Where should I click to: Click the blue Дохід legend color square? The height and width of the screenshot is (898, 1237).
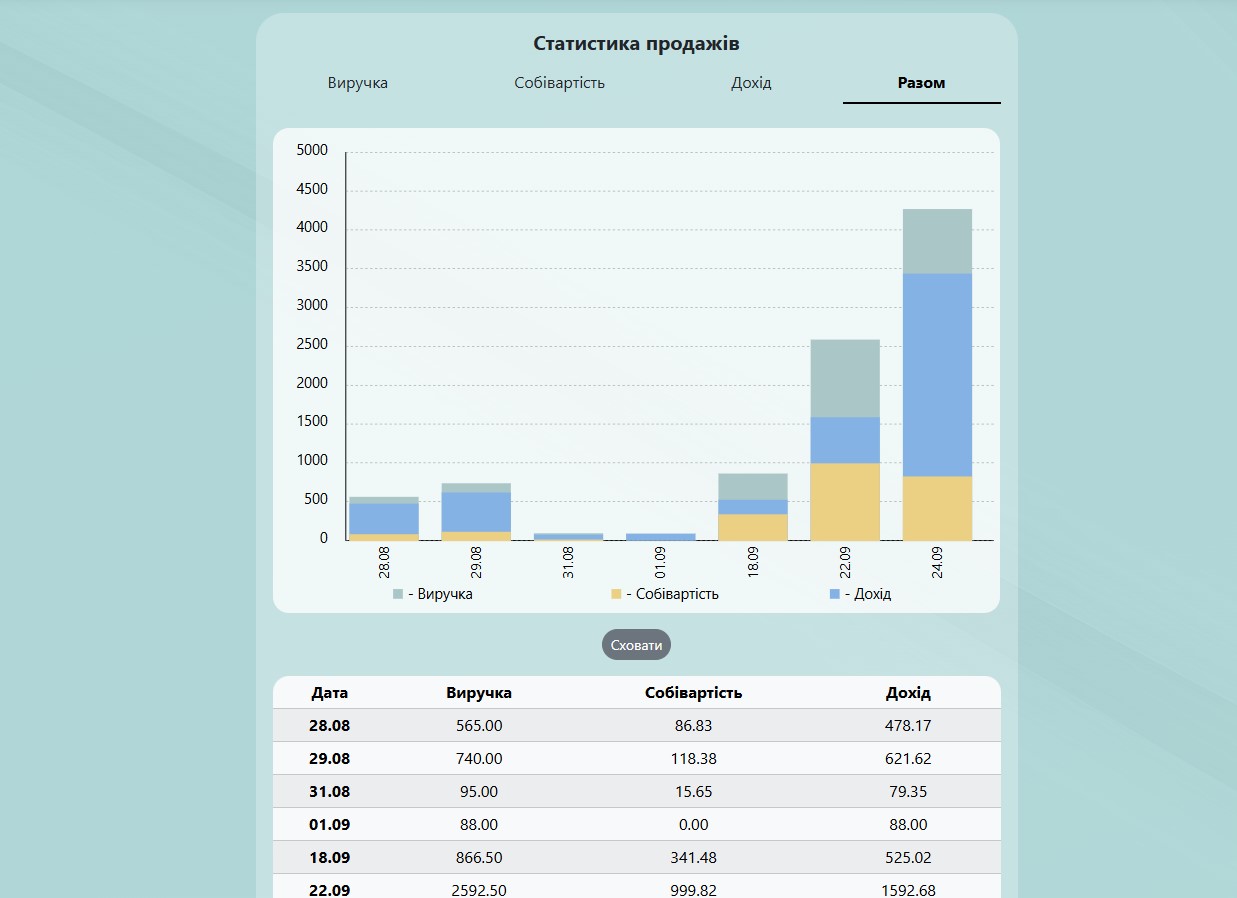pos(835,594)
